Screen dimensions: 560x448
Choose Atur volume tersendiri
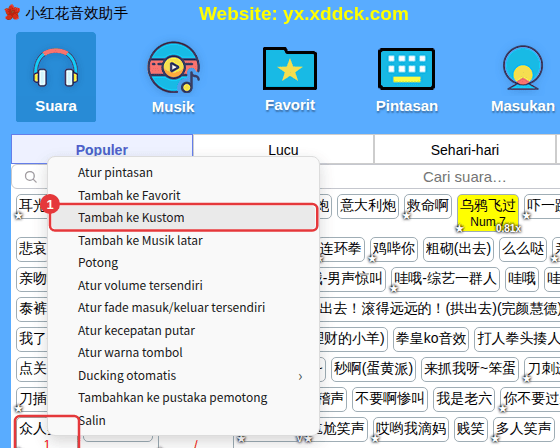183,285
